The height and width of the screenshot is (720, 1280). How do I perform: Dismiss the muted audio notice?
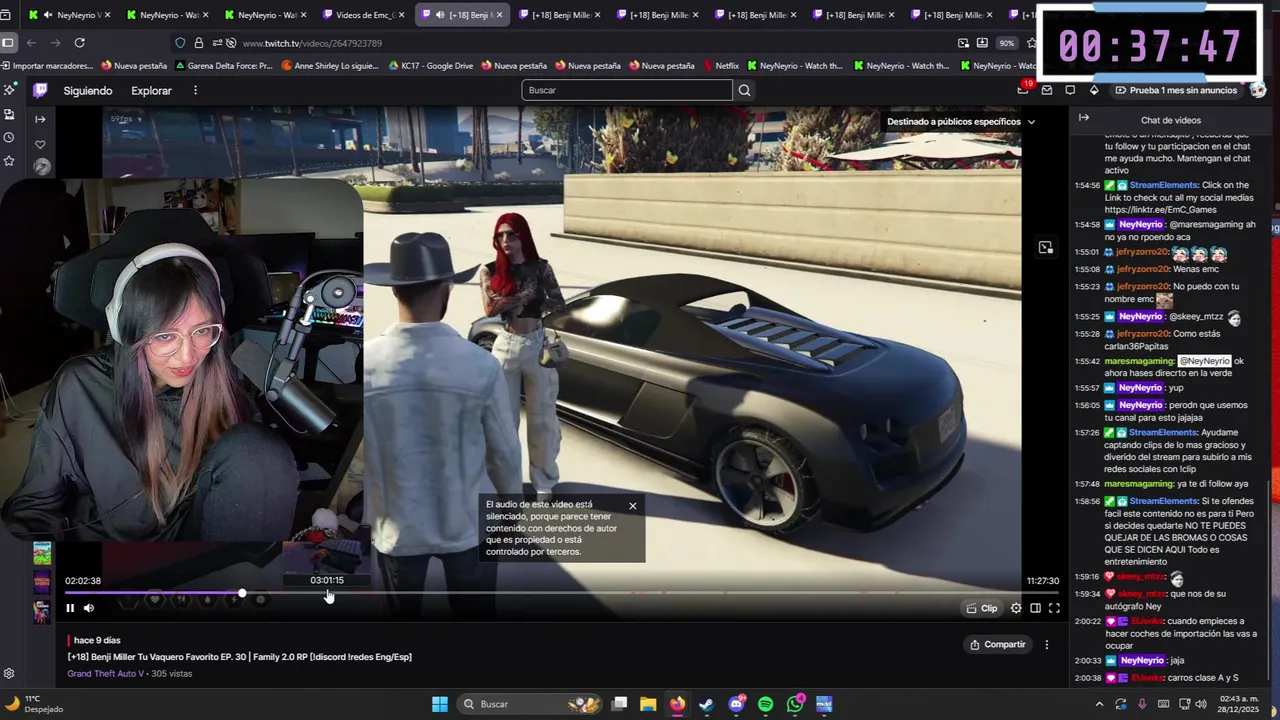point(632,506)
